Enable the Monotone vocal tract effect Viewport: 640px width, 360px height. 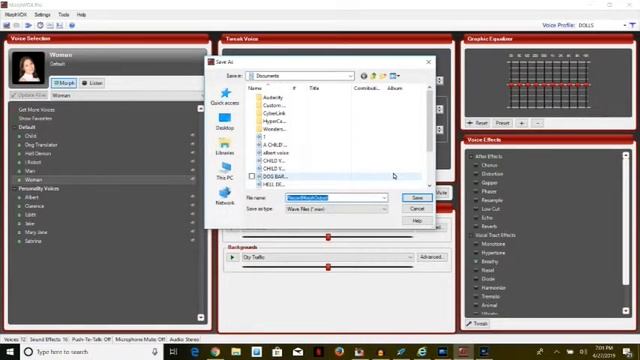(x=476, y=244)
